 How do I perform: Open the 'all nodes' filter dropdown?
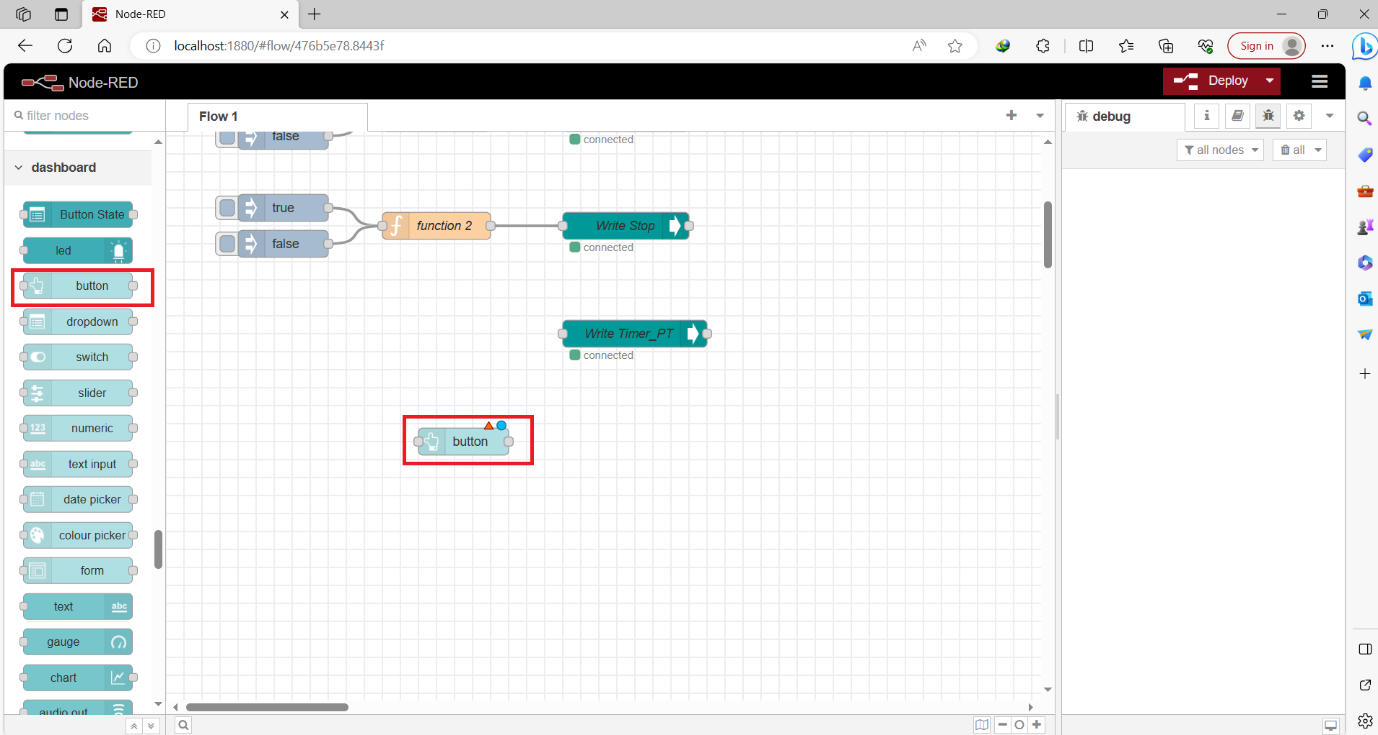[1220, 149]
